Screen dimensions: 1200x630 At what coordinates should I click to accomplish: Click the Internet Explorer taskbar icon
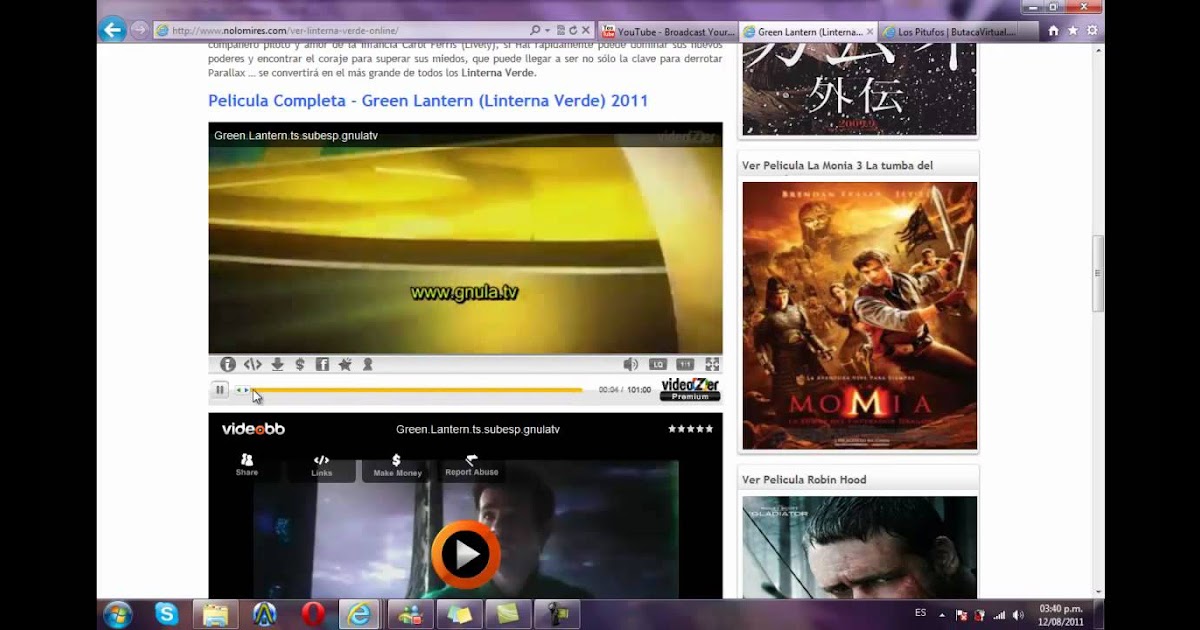(x=360, y=614)
